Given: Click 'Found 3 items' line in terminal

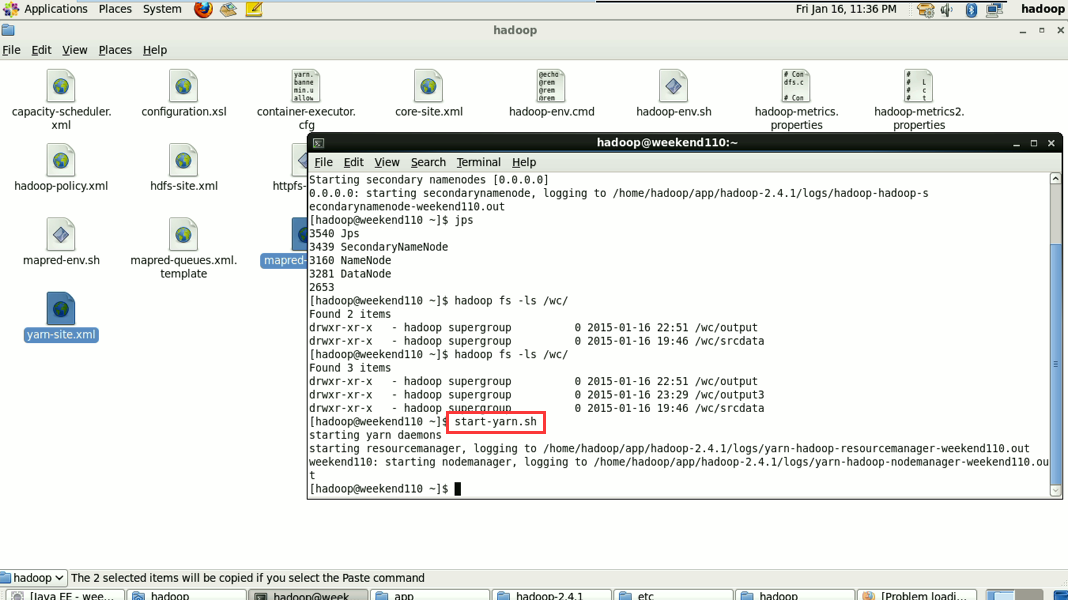Looking at the screenshot, I should pyautogui.click(x=350, y=368).
